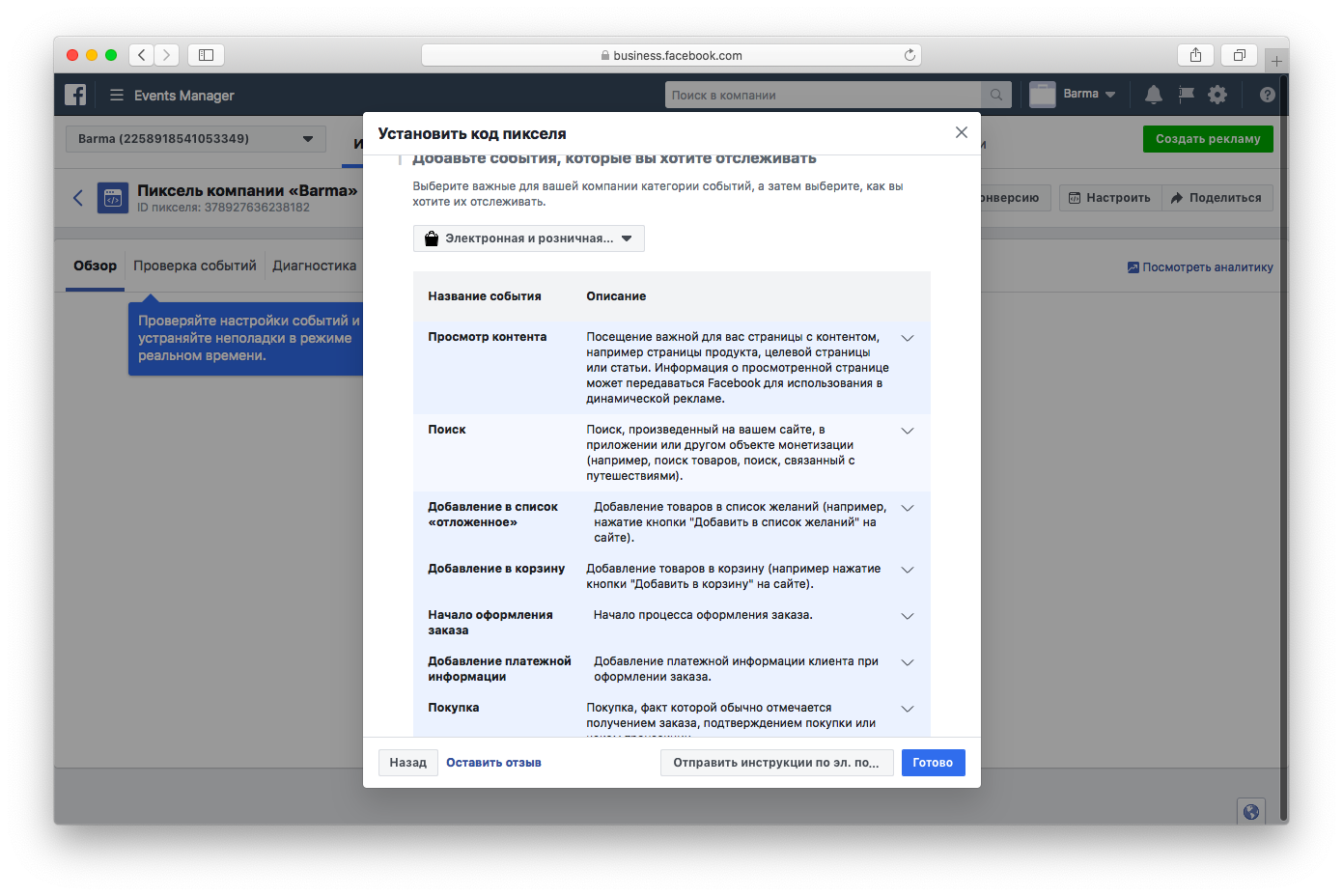Expand the Добавление в корзину row
This screenshot has height=896, width=1343.
[x=908, y=570]
